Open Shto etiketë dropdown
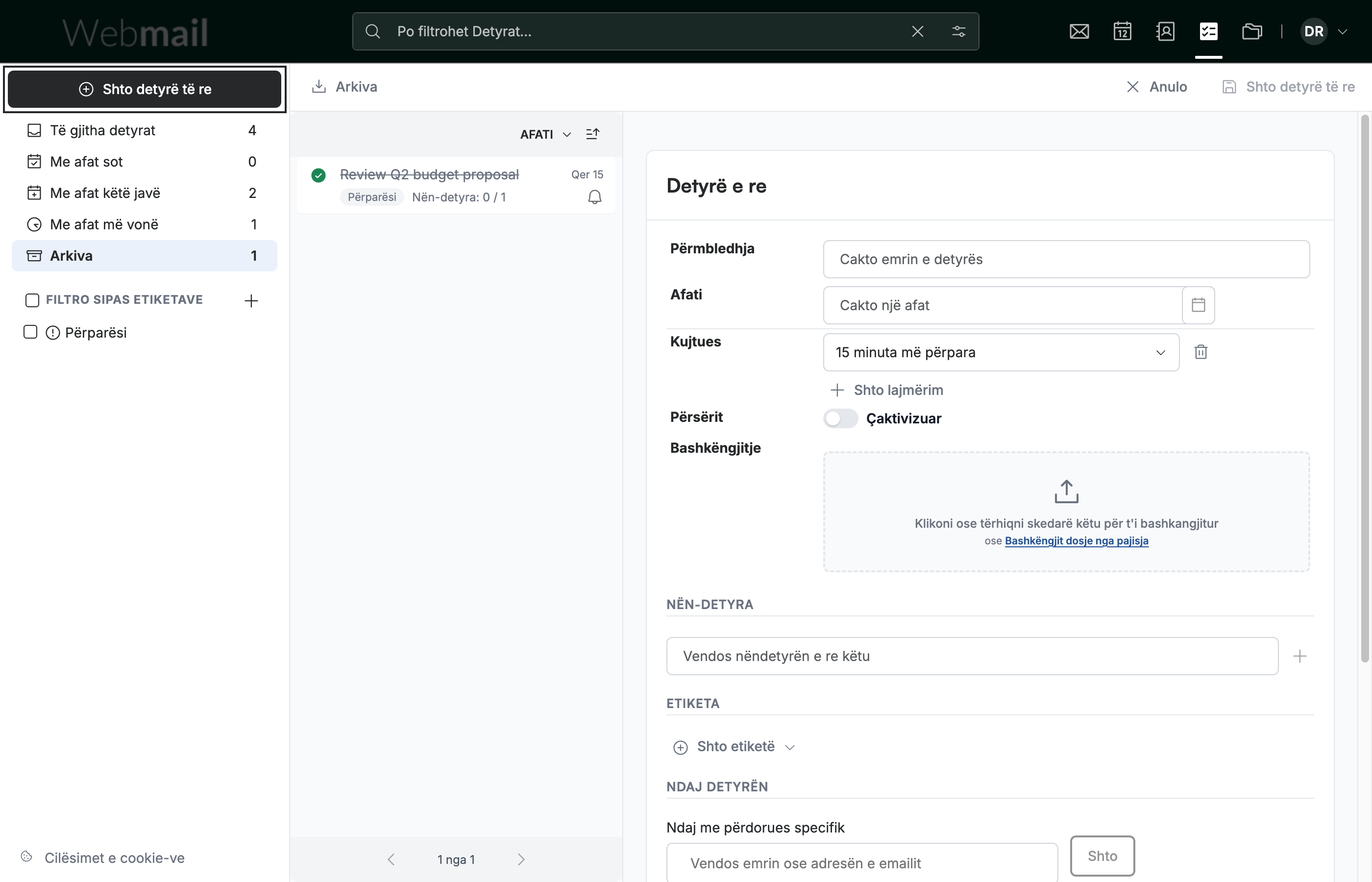The image size is (1372, 882). coord(735,747)
